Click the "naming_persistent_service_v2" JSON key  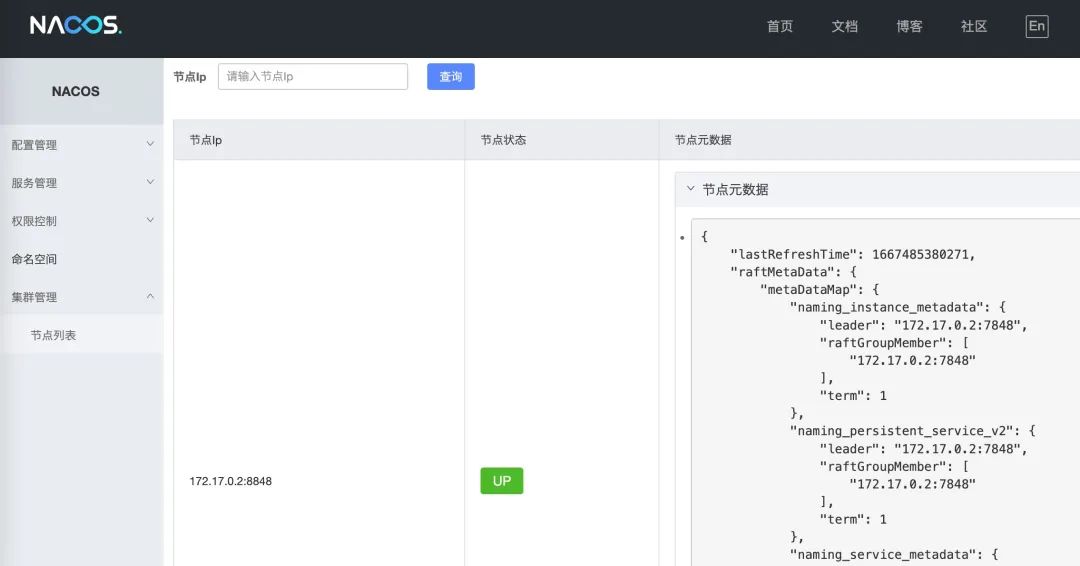point(902,430)
